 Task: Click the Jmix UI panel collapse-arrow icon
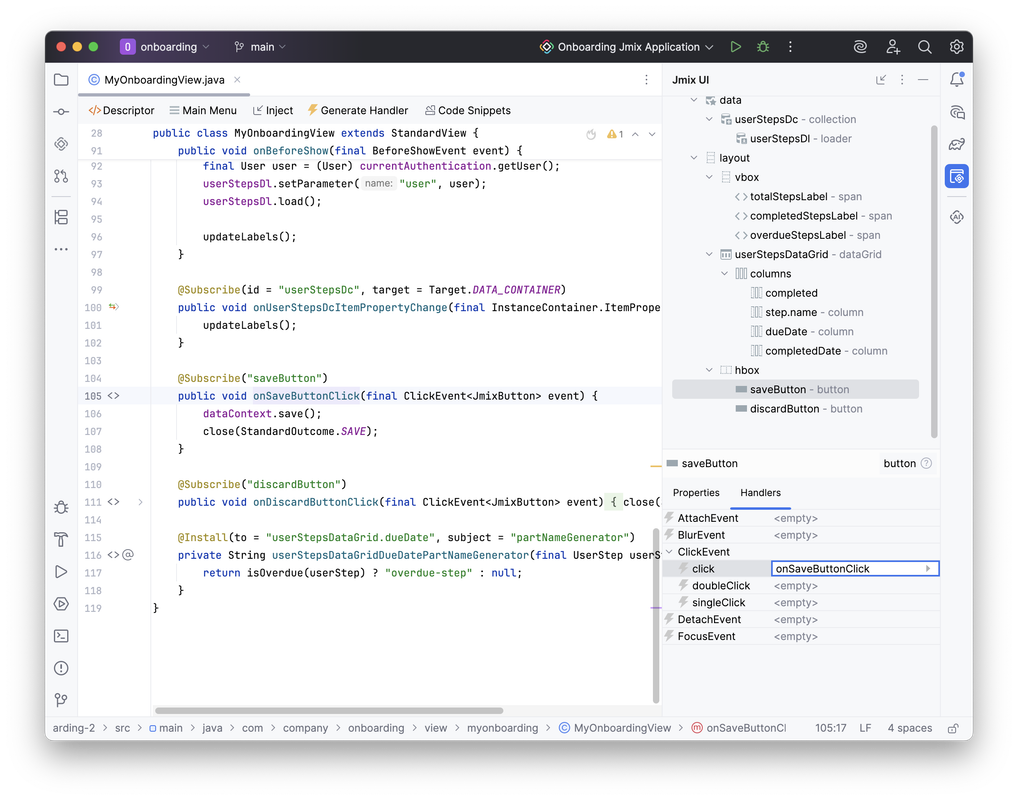[x=881, y=80]
